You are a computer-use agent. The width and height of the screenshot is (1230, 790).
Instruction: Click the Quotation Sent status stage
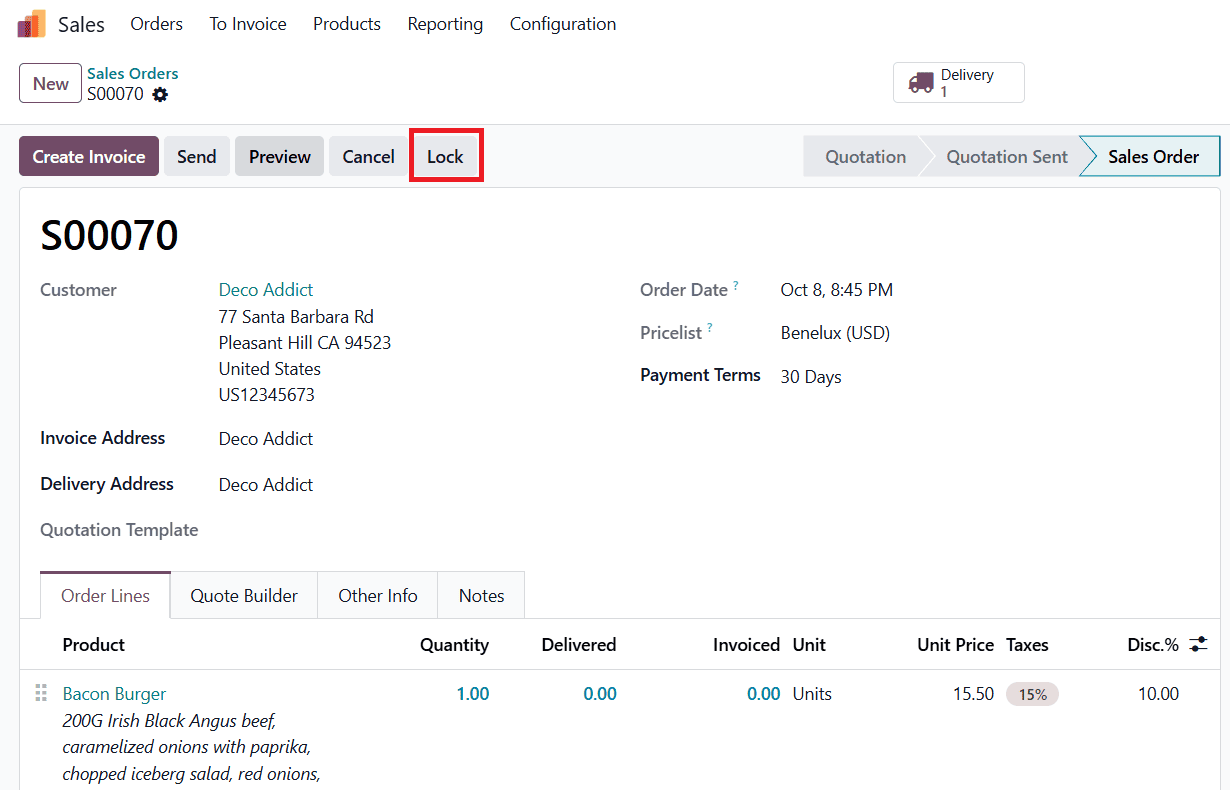click(x=1006, y=157)
